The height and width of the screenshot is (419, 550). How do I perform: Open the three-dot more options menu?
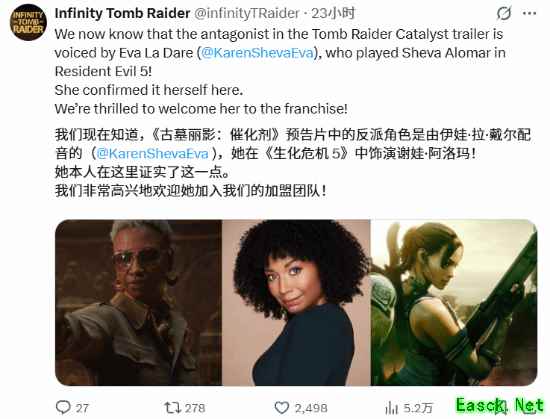click(529, 14)
